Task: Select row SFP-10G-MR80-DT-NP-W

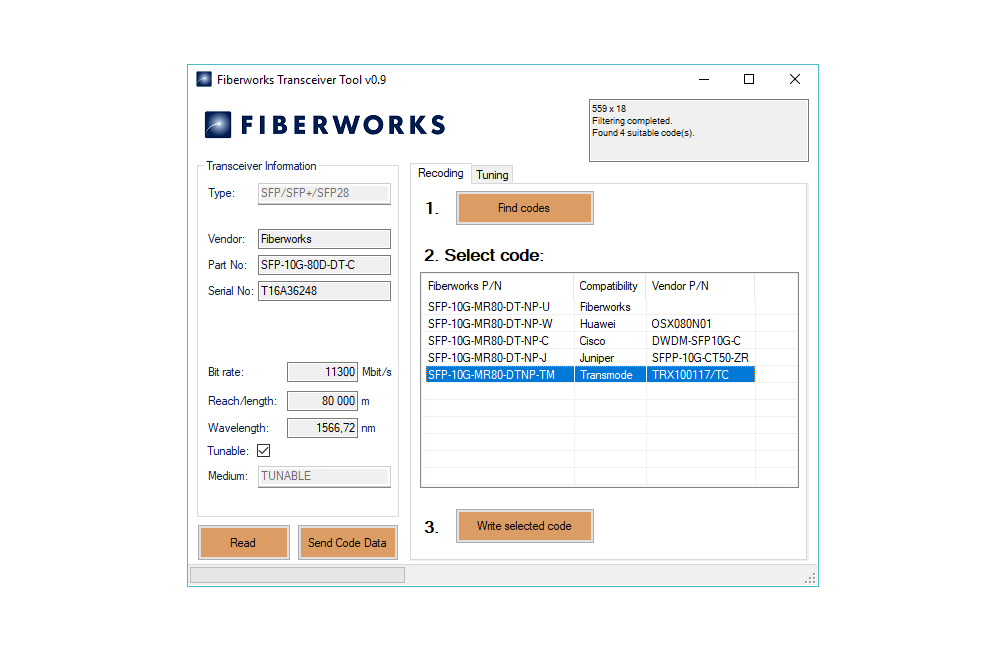Action: (x=590, y=324)
